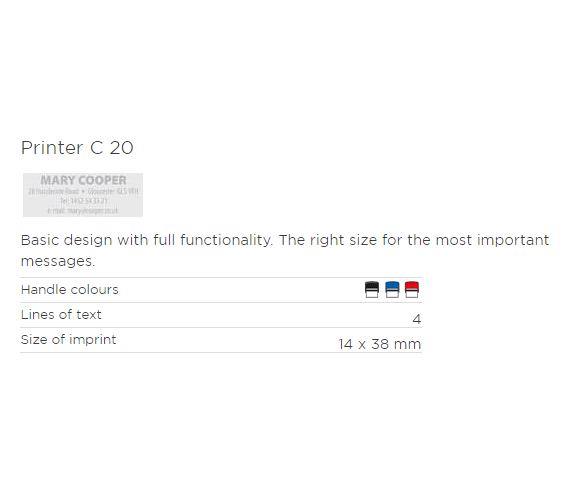Click the Handle colours row label
This screenshot has width=570, height=498.
[70, 290]
